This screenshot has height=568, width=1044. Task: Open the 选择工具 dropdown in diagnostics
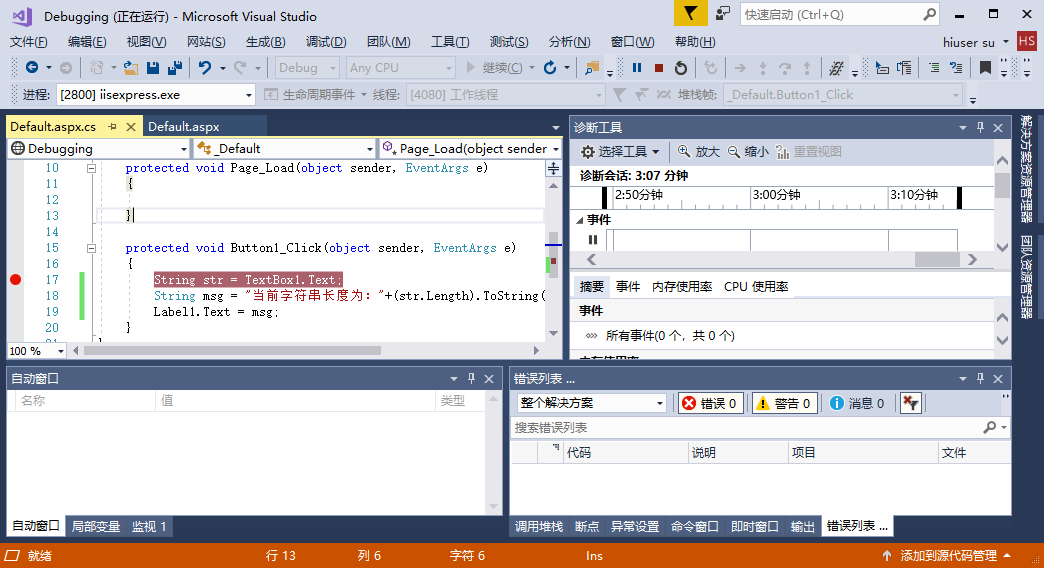[x=620, y=152]
